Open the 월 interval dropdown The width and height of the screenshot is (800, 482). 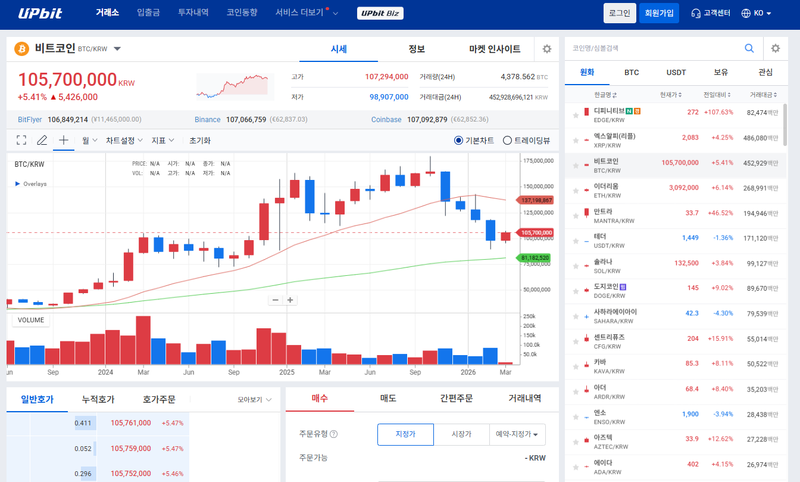(87, 141)
